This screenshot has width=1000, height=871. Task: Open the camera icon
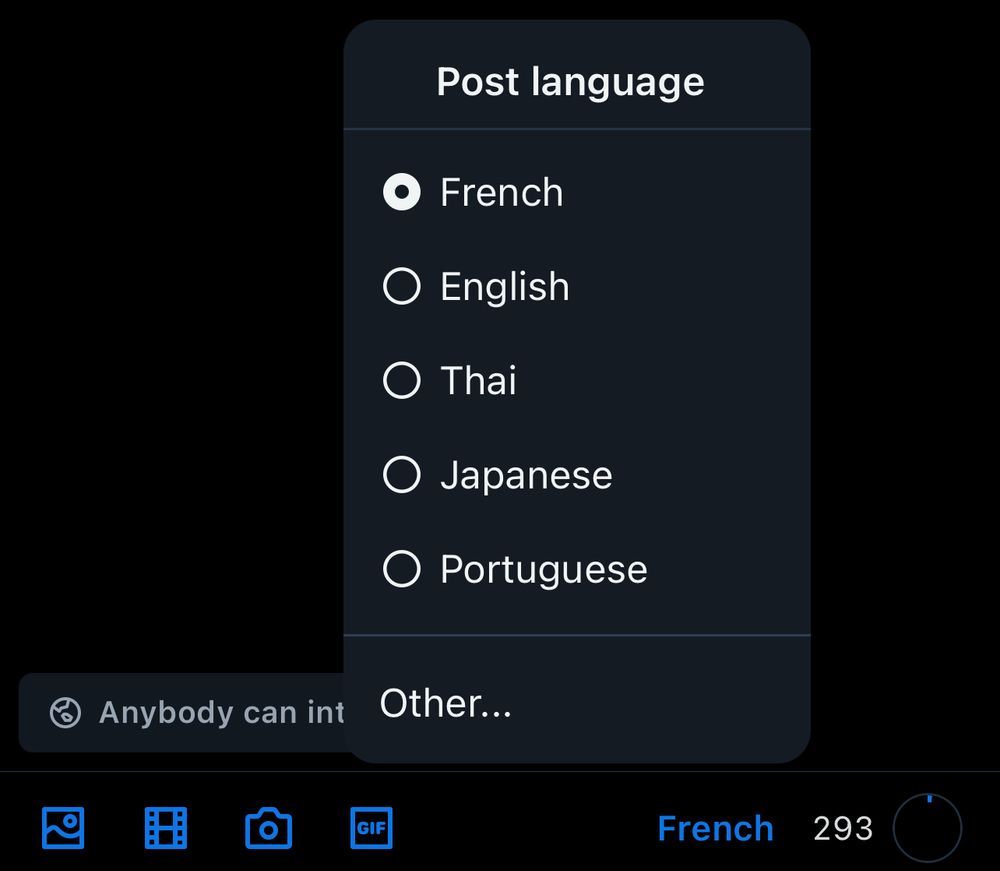267,828
